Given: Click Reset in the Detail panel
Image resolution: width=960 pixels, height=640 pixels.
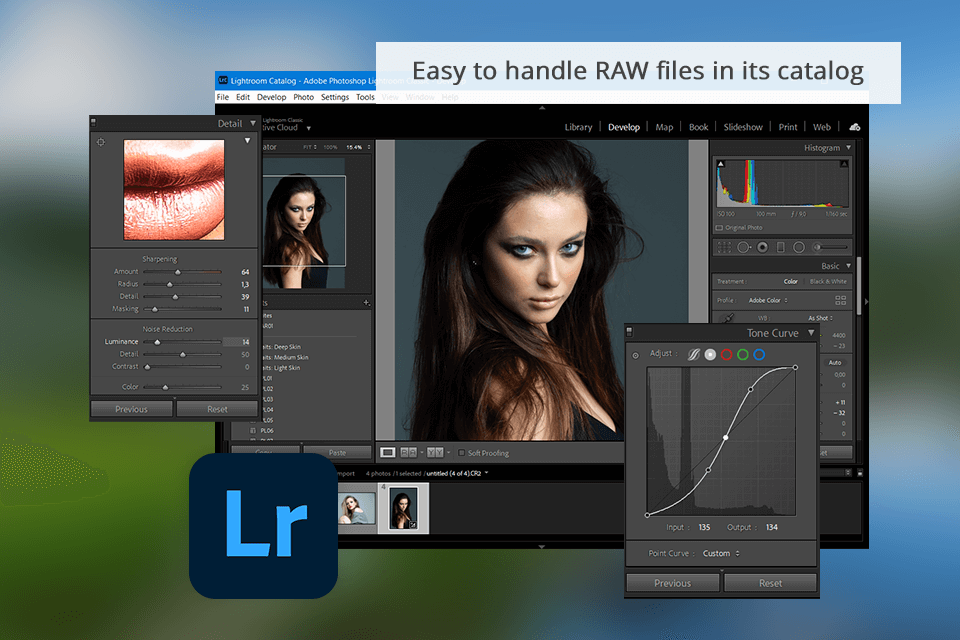Looking at the screenshot, I should [x=217, y=409].
